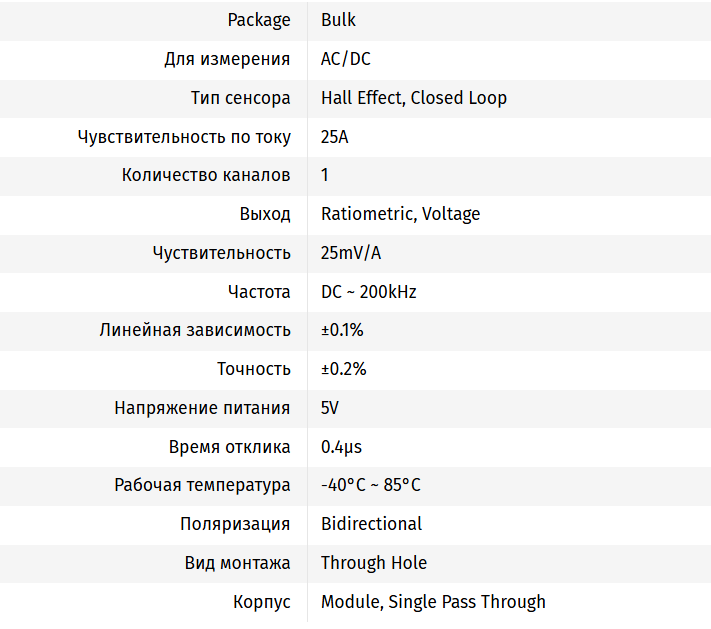Click the 'Корпус' row label
The width and height of the screenshot is (711, 629).
tap(261, 602)
